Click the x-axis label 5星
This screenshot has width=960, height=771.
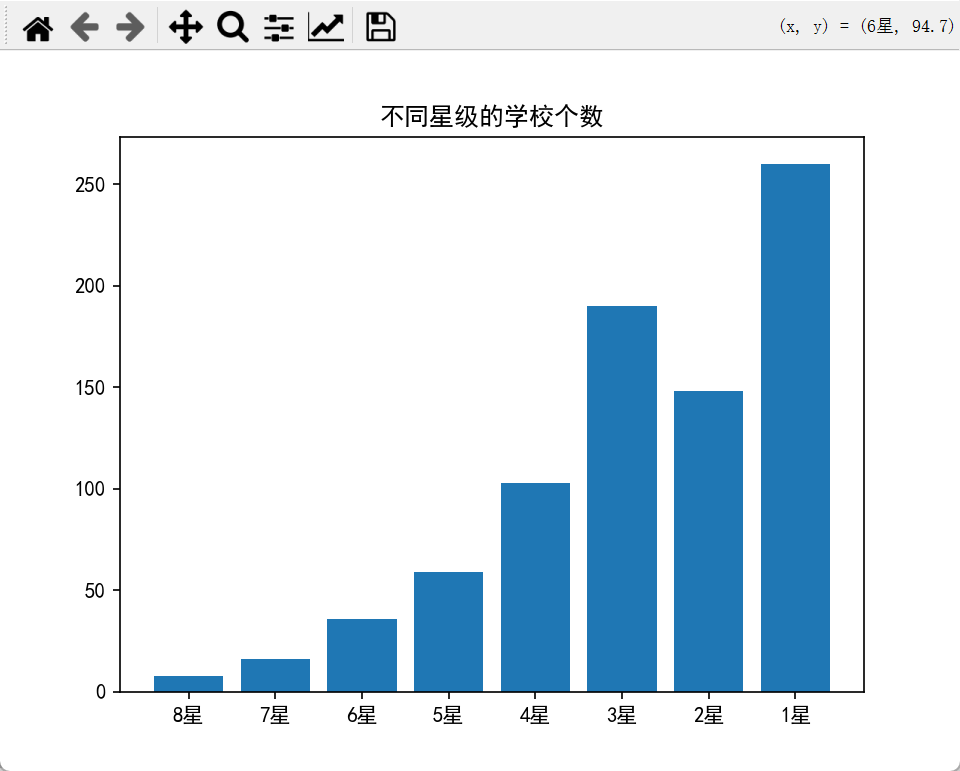point(448,715)
